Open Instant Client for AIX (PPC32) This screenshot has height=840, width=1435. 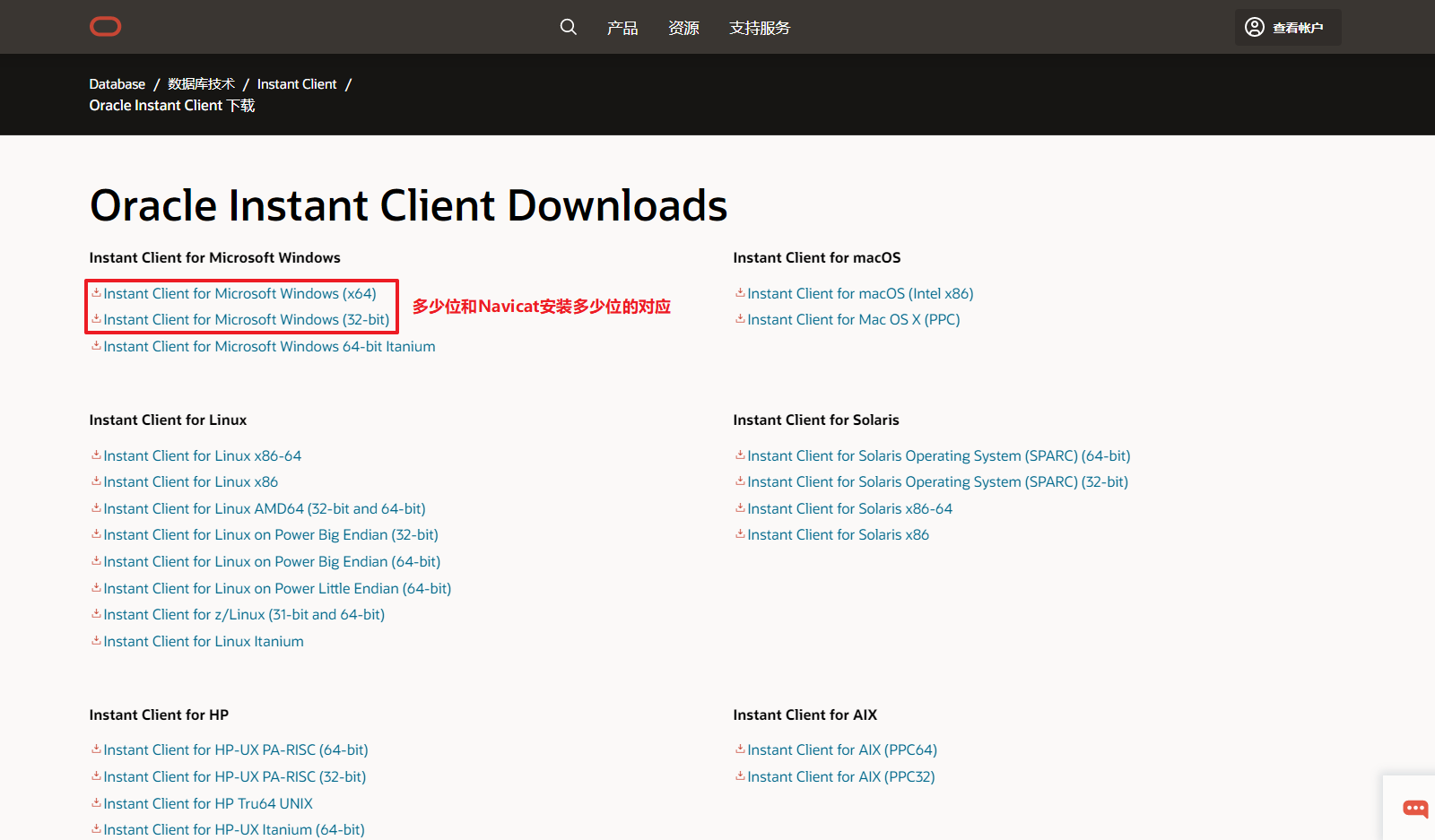pos(841,777)
